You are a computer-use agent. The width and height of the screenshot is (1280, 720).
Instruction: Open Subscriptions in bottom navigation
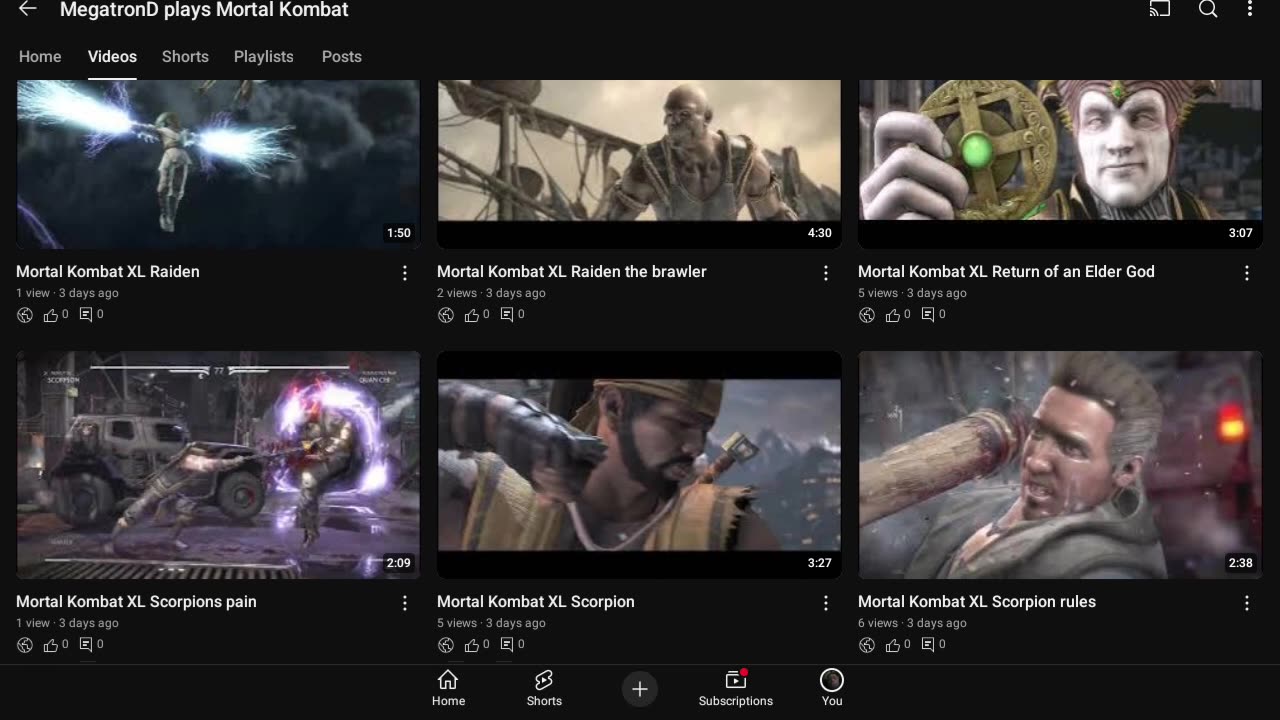click(736, 688)
